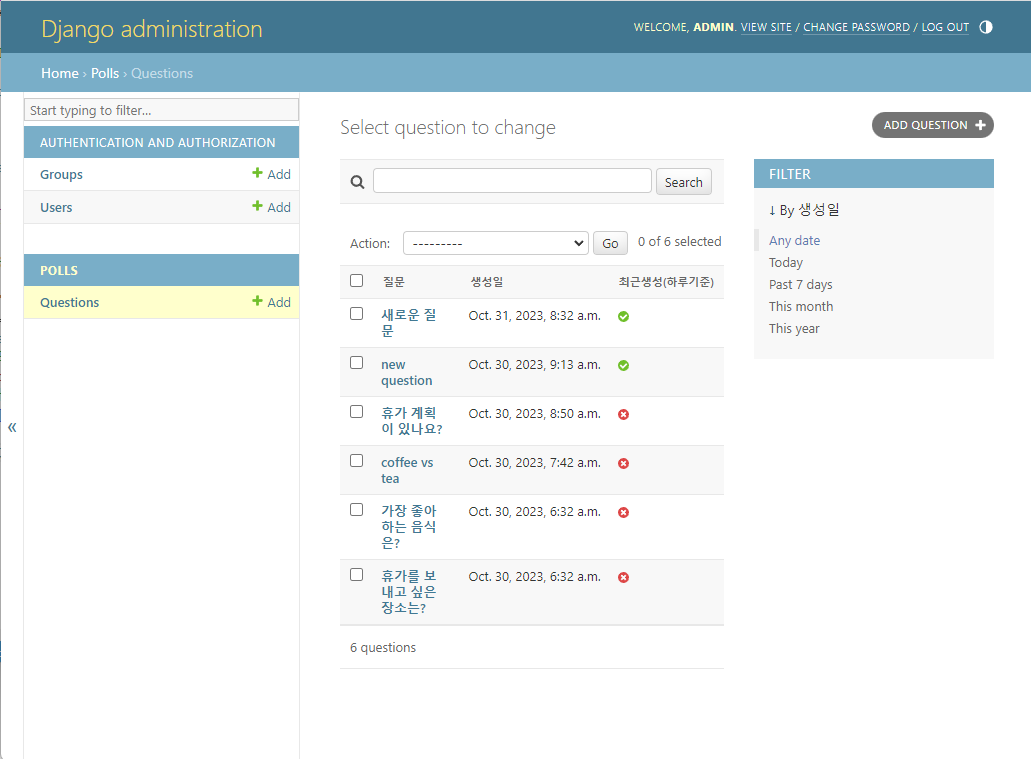Click the Oct. 30, 2023, 7:42 a.m. date cell
The image size is (1031, 759).
click(x=535, y=462)
